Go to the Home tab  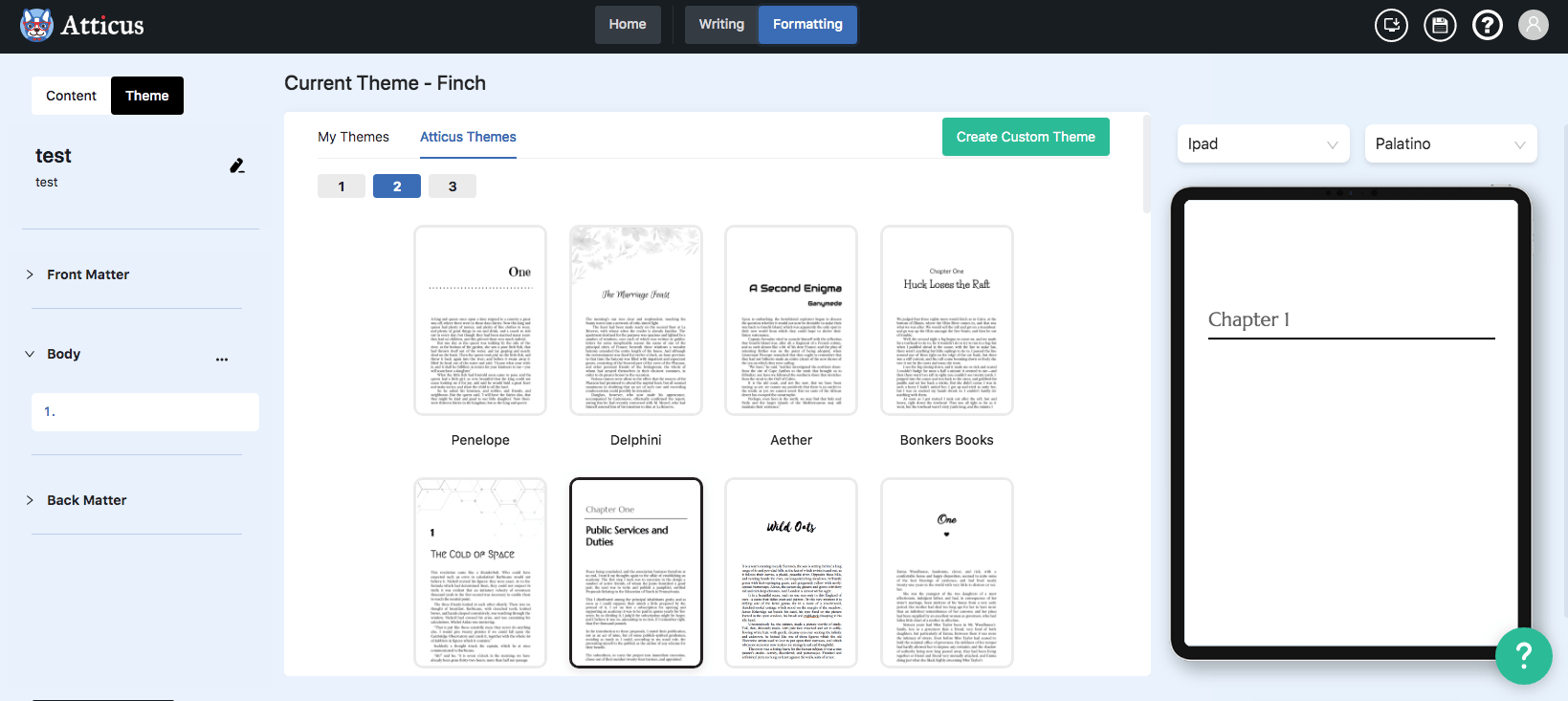(x=628, y=25)
